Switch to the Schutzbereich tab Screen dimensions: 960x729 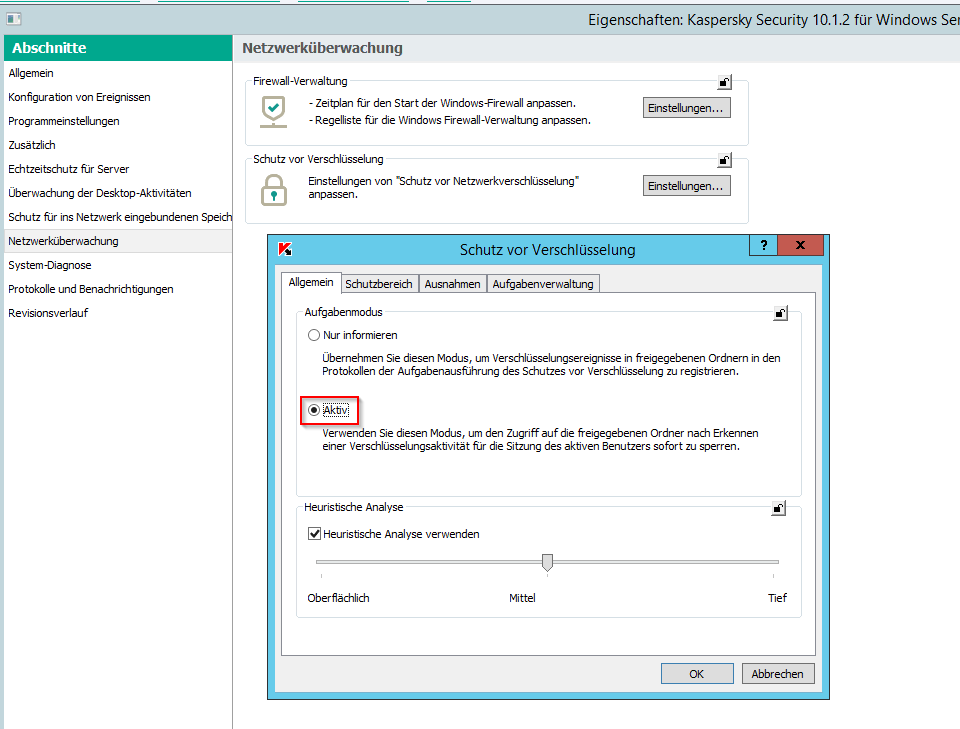point(379,284)
